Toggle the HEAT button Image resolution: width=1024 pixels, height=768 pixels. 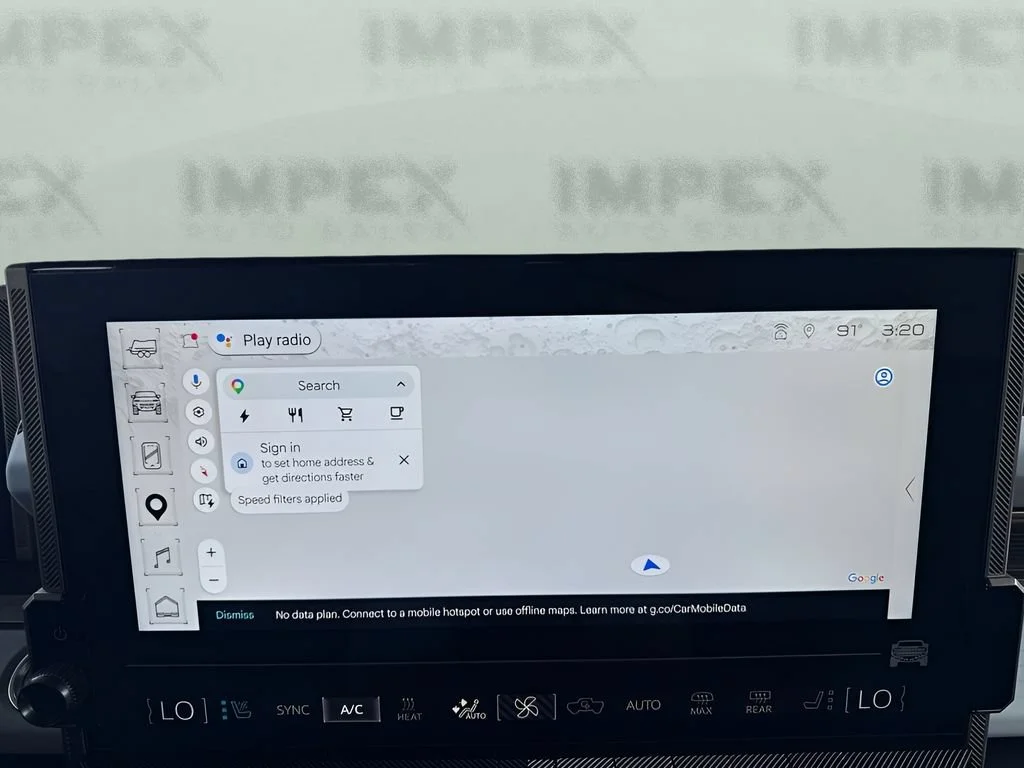409,709
